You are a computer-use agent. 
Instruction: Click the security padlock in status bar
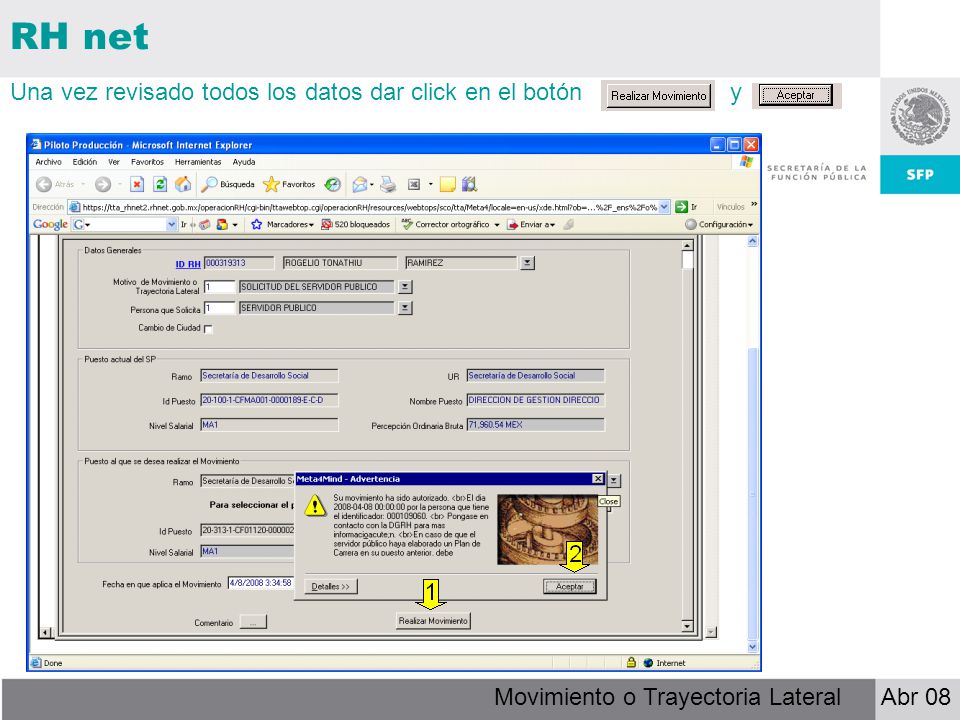click(x=631, y=662)
